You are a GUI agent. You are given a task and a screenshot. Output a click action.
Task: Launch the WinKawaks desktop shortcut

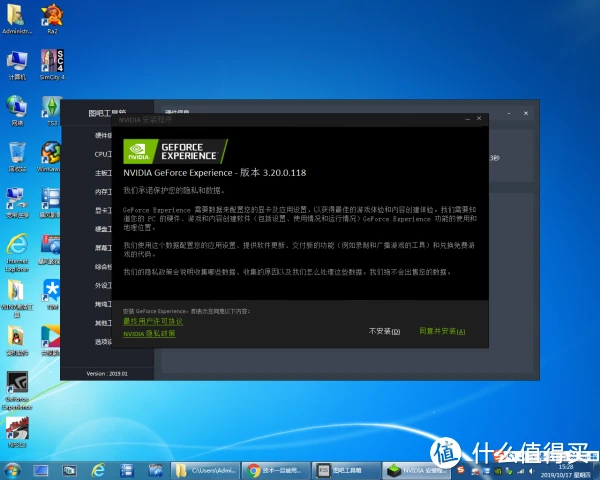[49, 157]
